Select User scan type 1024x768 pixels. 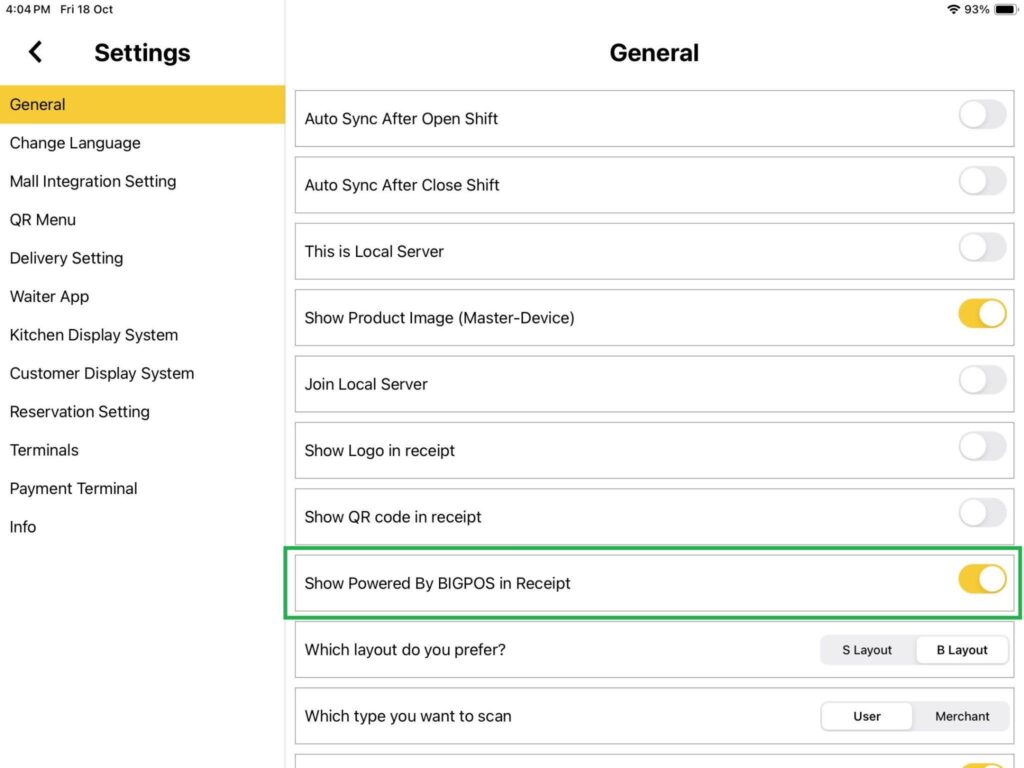[867, 716]
